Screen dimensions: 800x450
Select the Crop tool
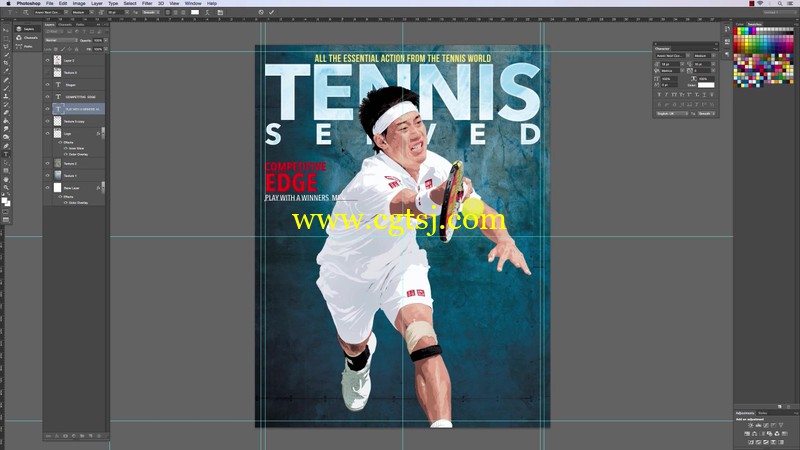point(6,63)
